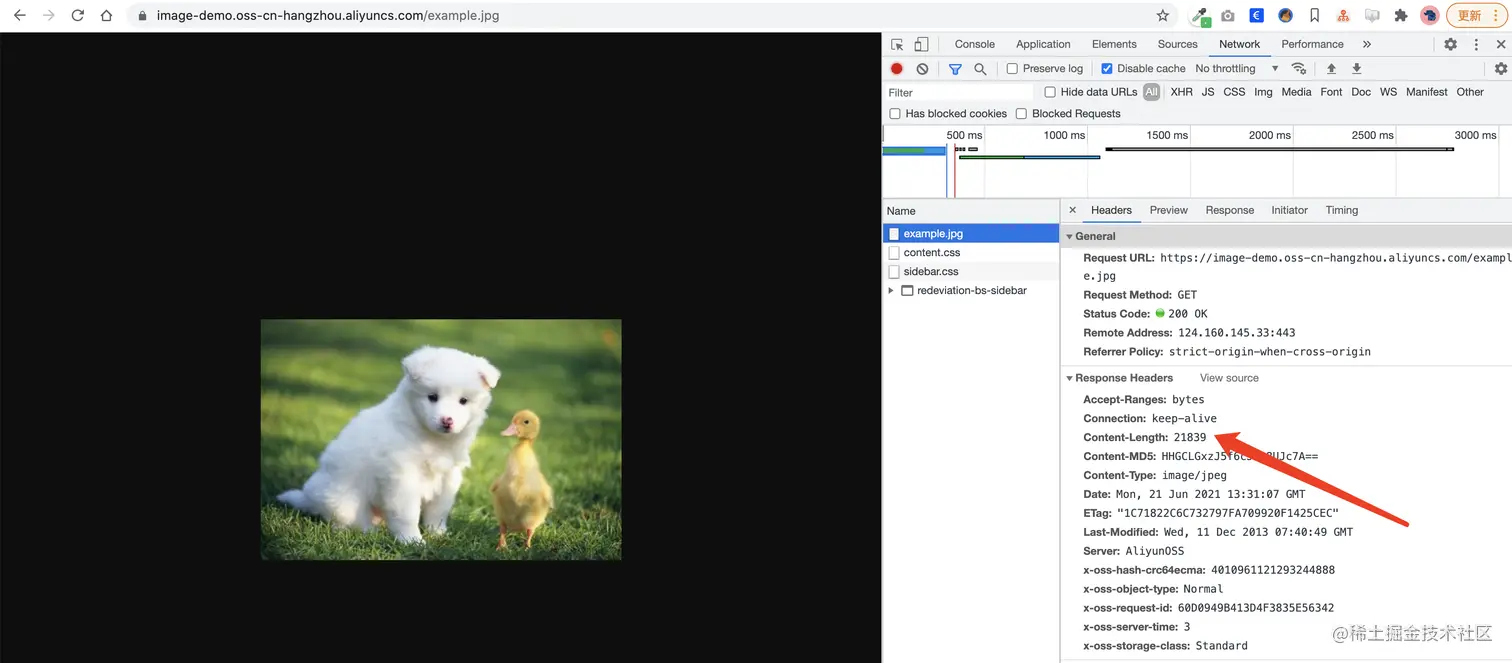Open the No throttling dropdown
Screen dimensions: 1512x663
(x=1236, y=69)
